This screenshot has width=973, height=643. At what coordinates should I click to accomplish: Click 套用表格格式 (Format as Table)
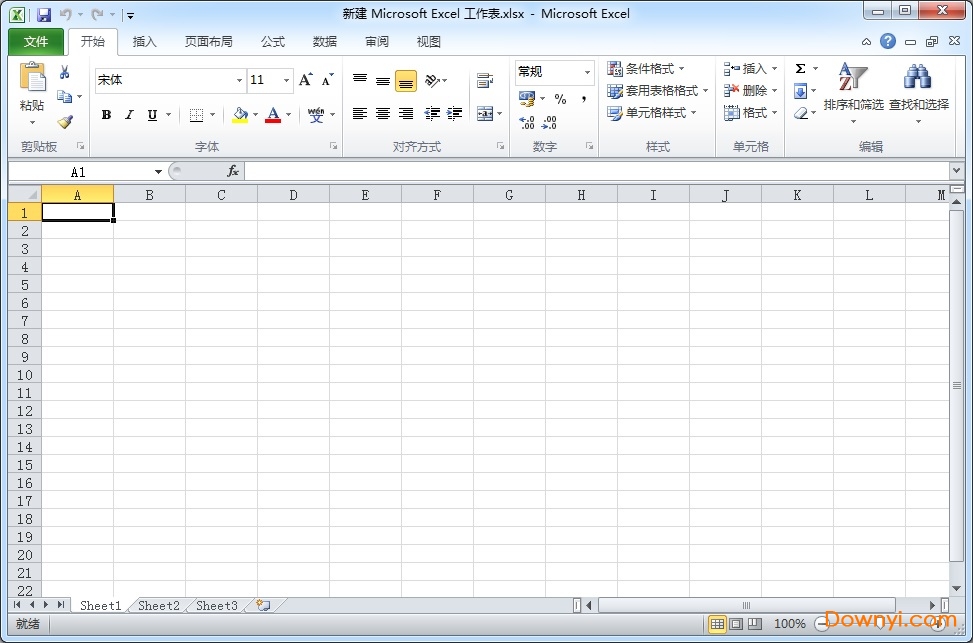point(657,90)
